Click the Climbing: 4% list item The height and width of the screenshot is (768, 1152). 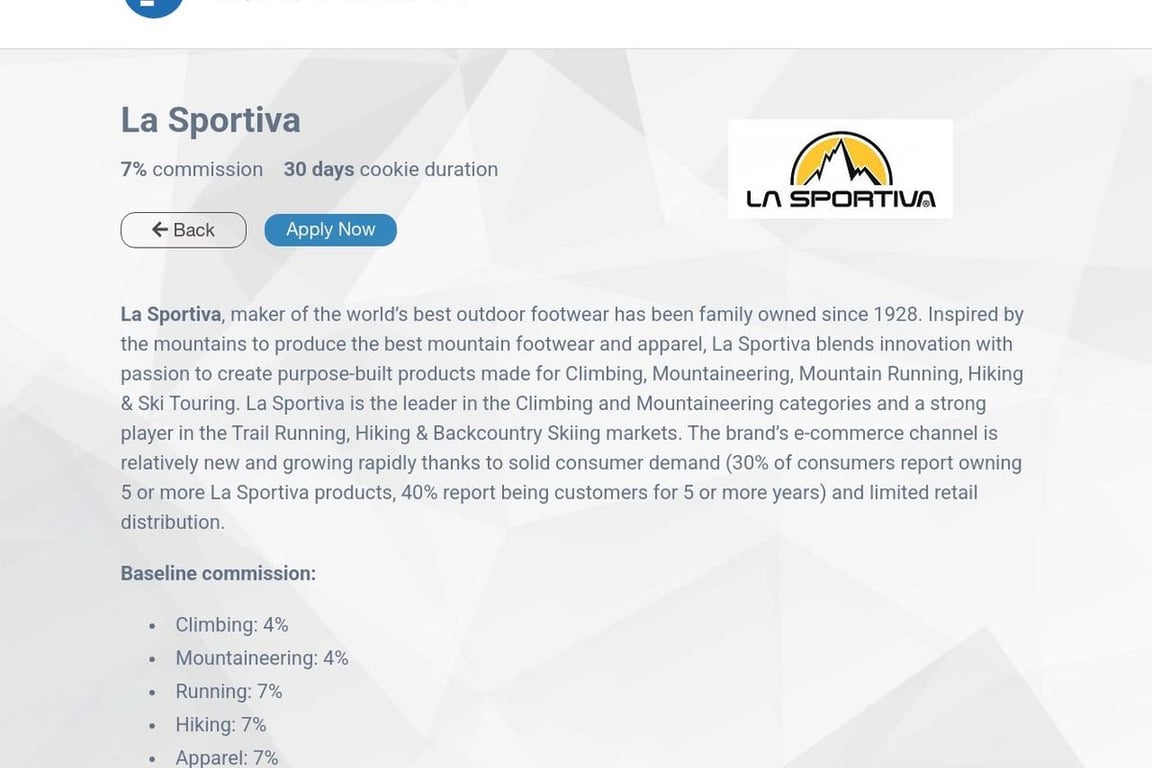(x=232, y=625)
